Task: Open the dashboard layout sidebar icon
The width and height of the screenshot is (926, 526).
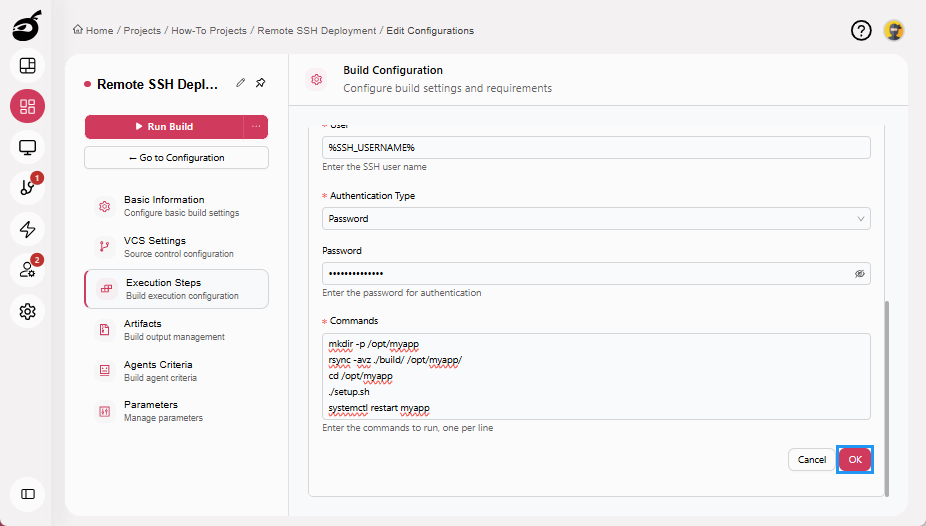Action: tap(28, 66)
